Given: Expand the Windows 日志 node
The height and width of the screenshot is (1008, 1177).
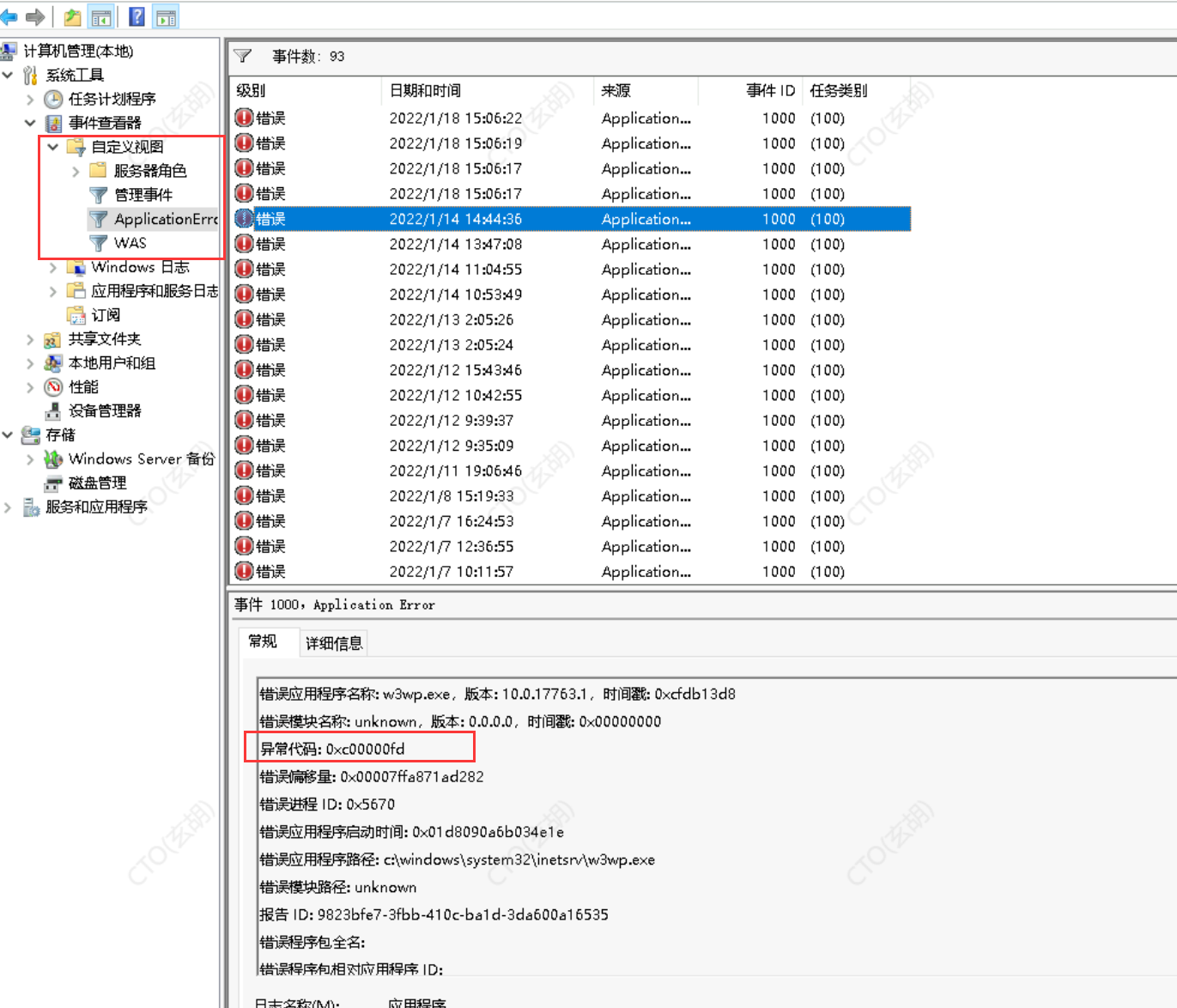Looking at the screenshot, I should click(x=53, y=268).
